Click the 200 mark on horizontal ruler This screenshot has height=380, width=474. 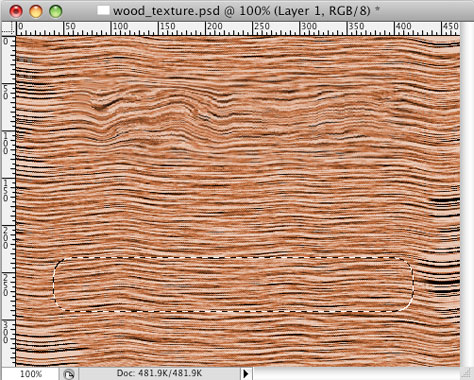[x=214, y=27]
